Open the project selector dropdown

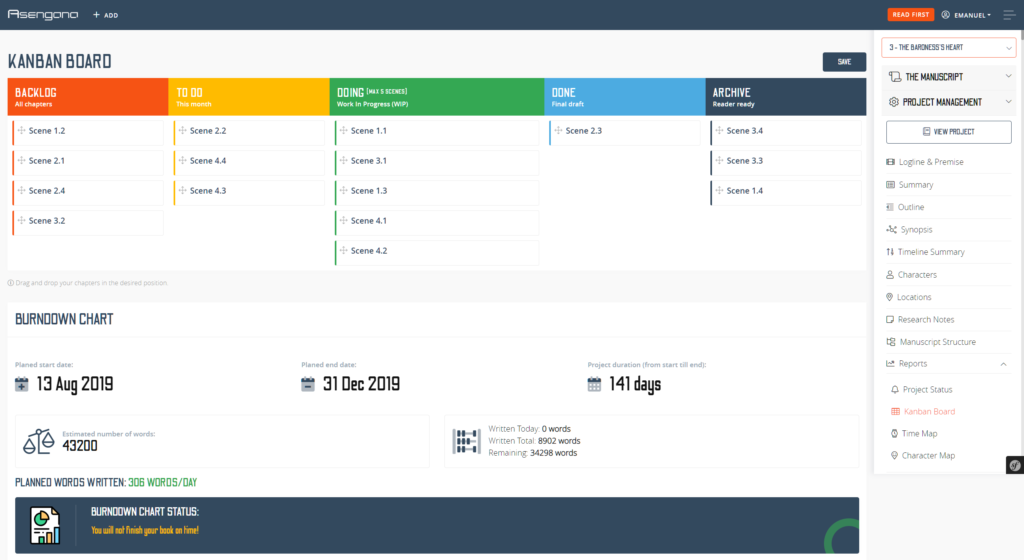(948, 48)
